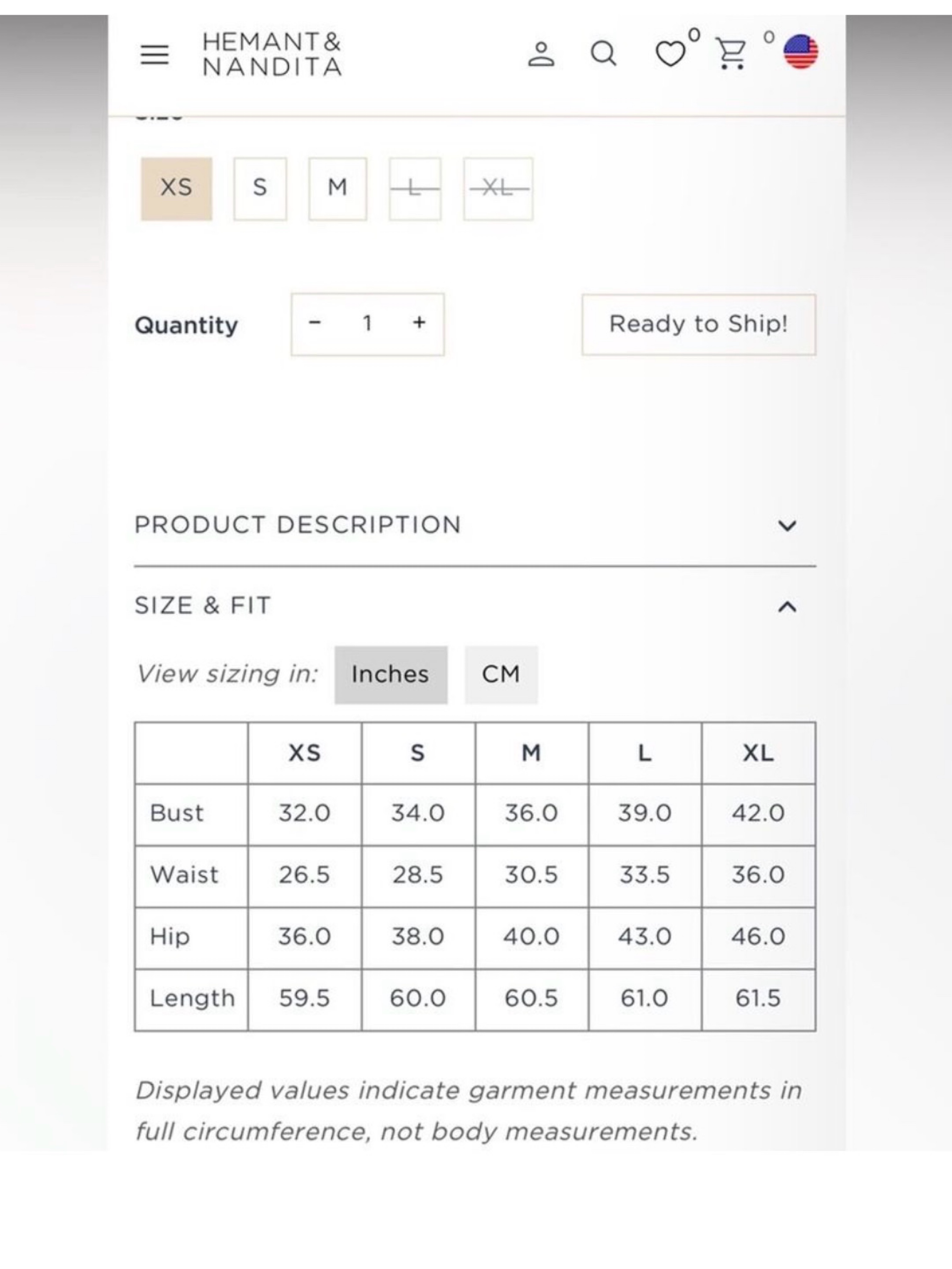
Task: View sizing in Inches
Action: pyautogui.click(x=391, y=675)
